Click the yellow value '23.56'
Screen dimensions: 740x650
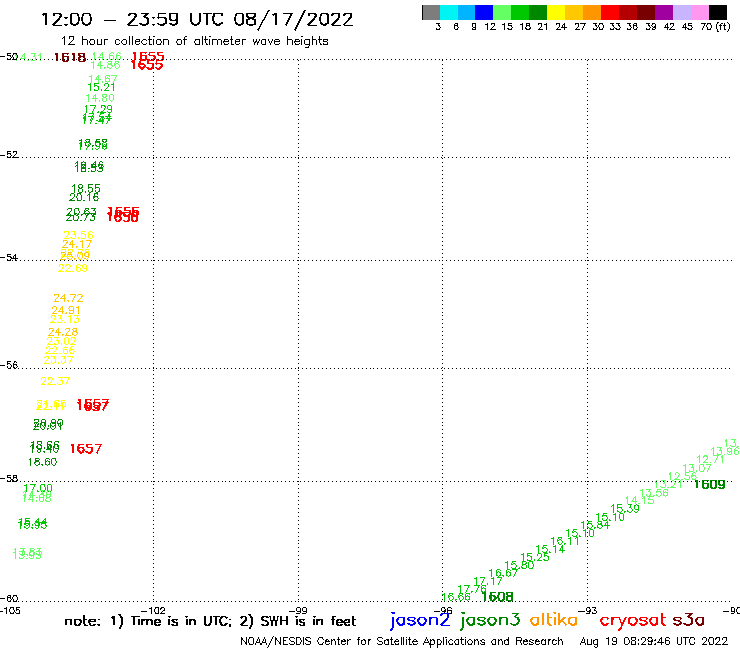pos(78,235)
